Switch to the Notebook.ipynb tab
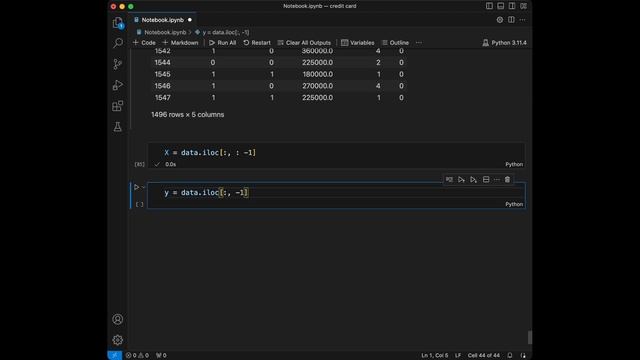 [162, 20]
